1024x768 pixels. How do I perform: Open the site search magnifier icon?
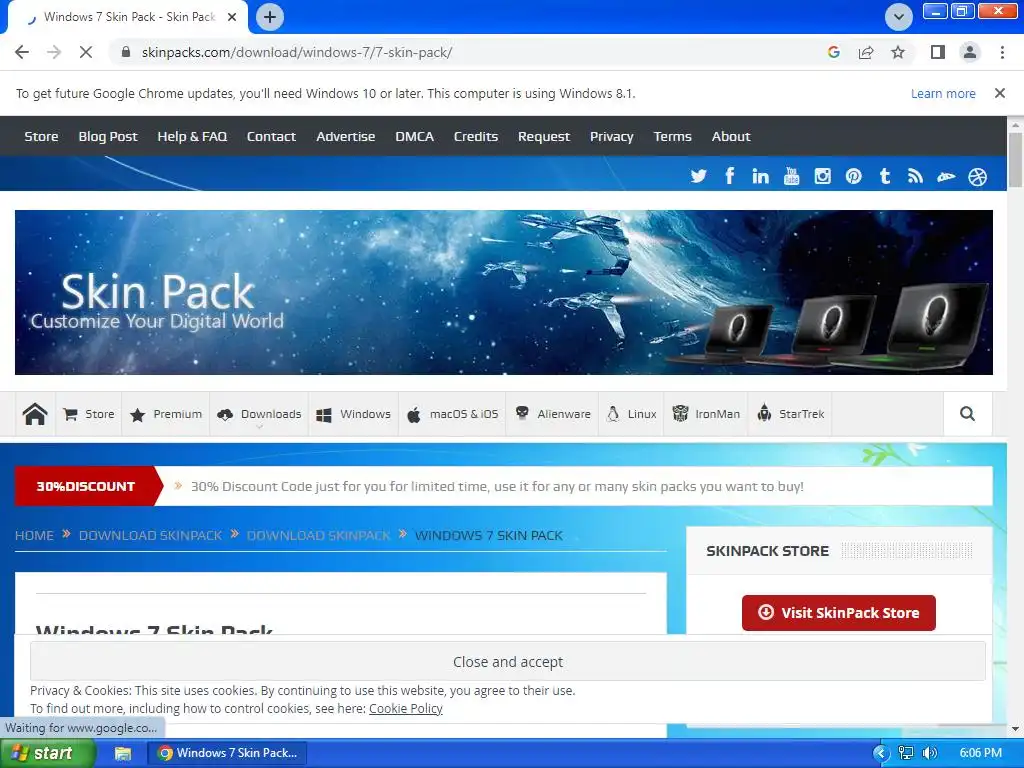[967, 413]
